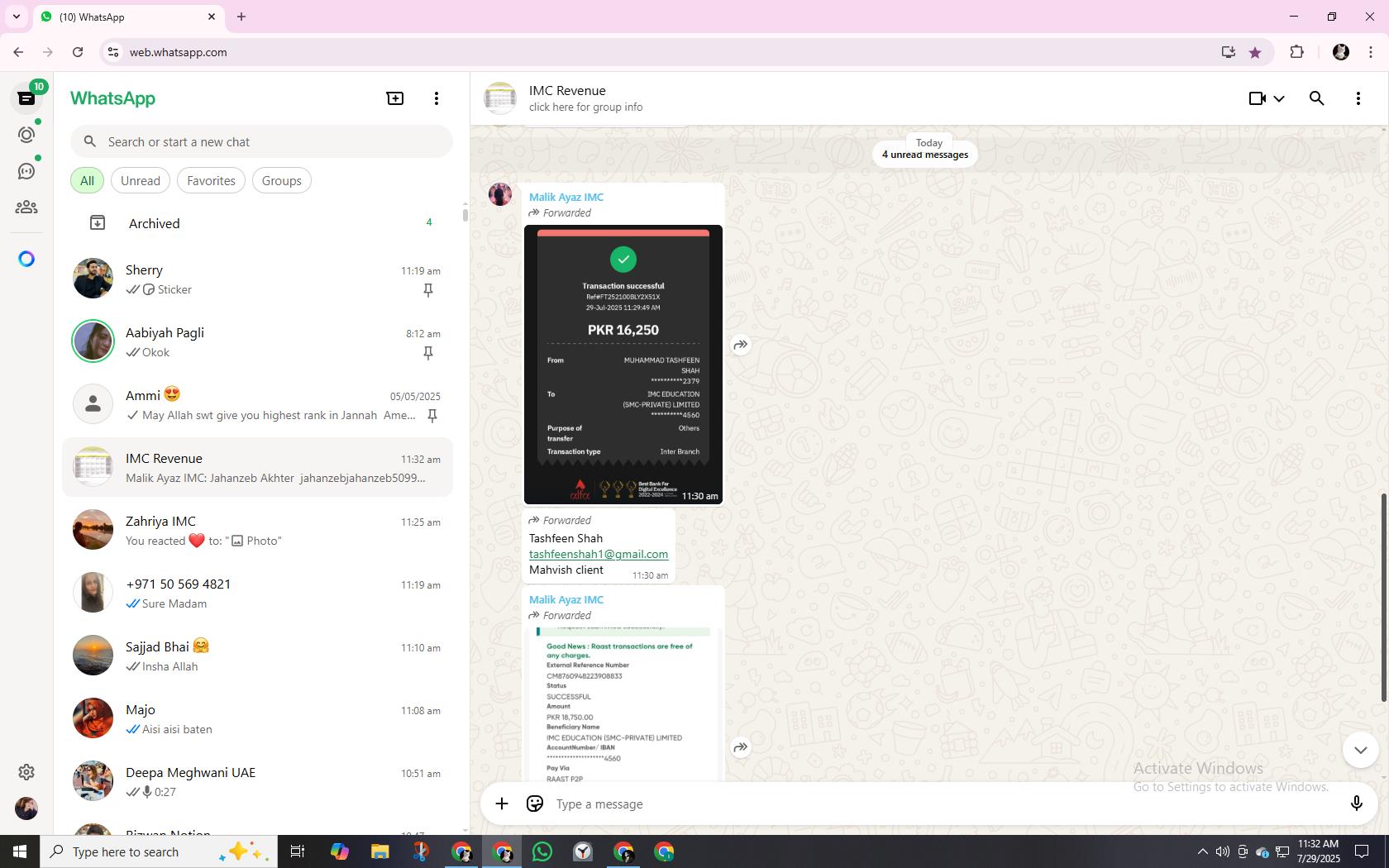Viewport: 1389px width, 868px height.
Task: Open the Status updates icon
Action: 26,135
